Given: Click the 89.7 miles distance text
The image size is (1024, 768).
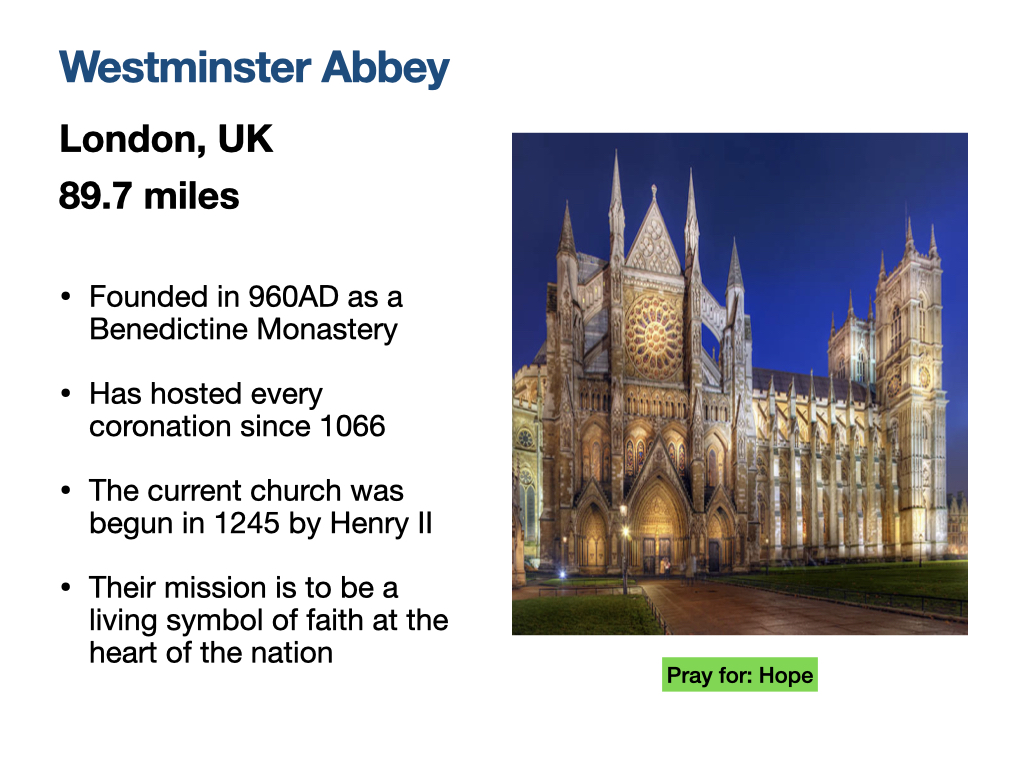Looking at the screenshot, I should (x=149, y=196).
